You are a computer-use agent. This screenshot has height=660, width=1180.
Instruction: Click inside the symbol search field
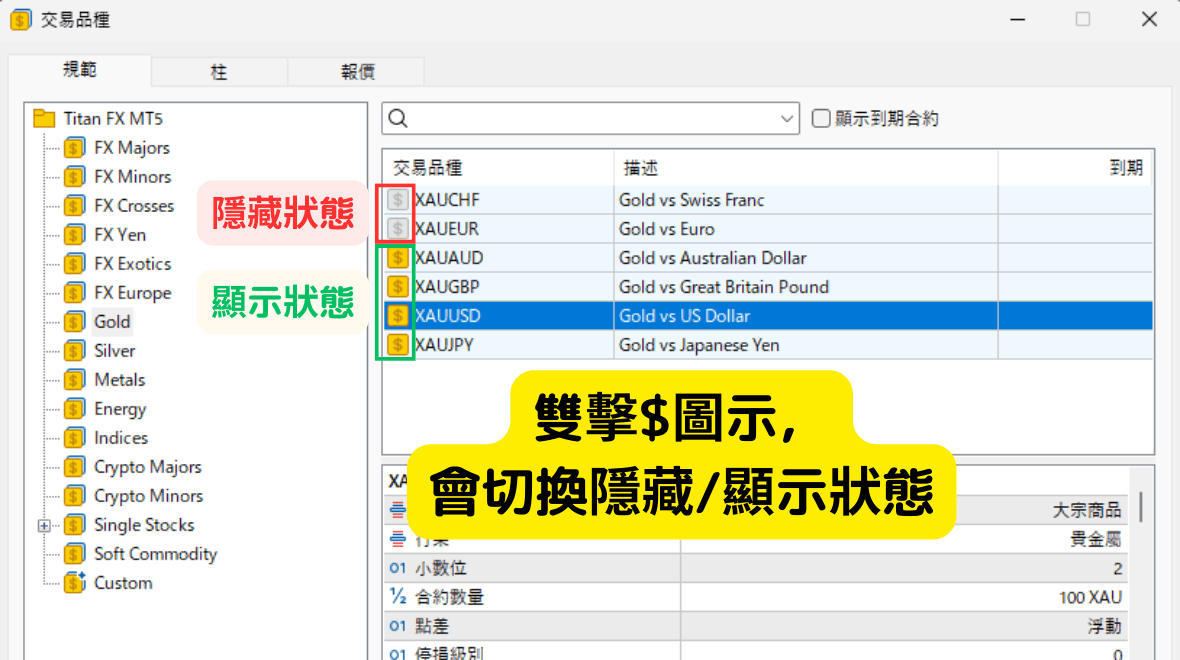point(590,119)
